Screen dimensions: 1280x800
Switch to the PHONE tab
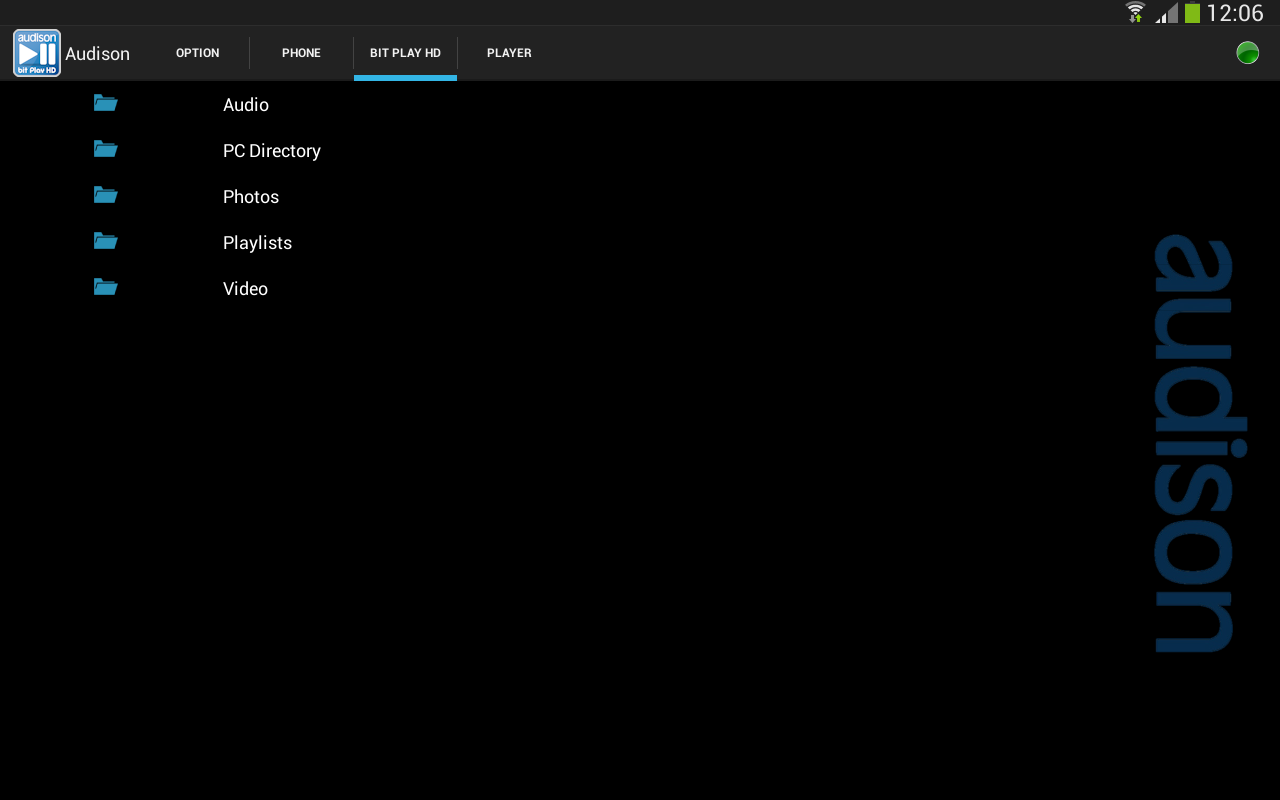[x=301, y=53]
